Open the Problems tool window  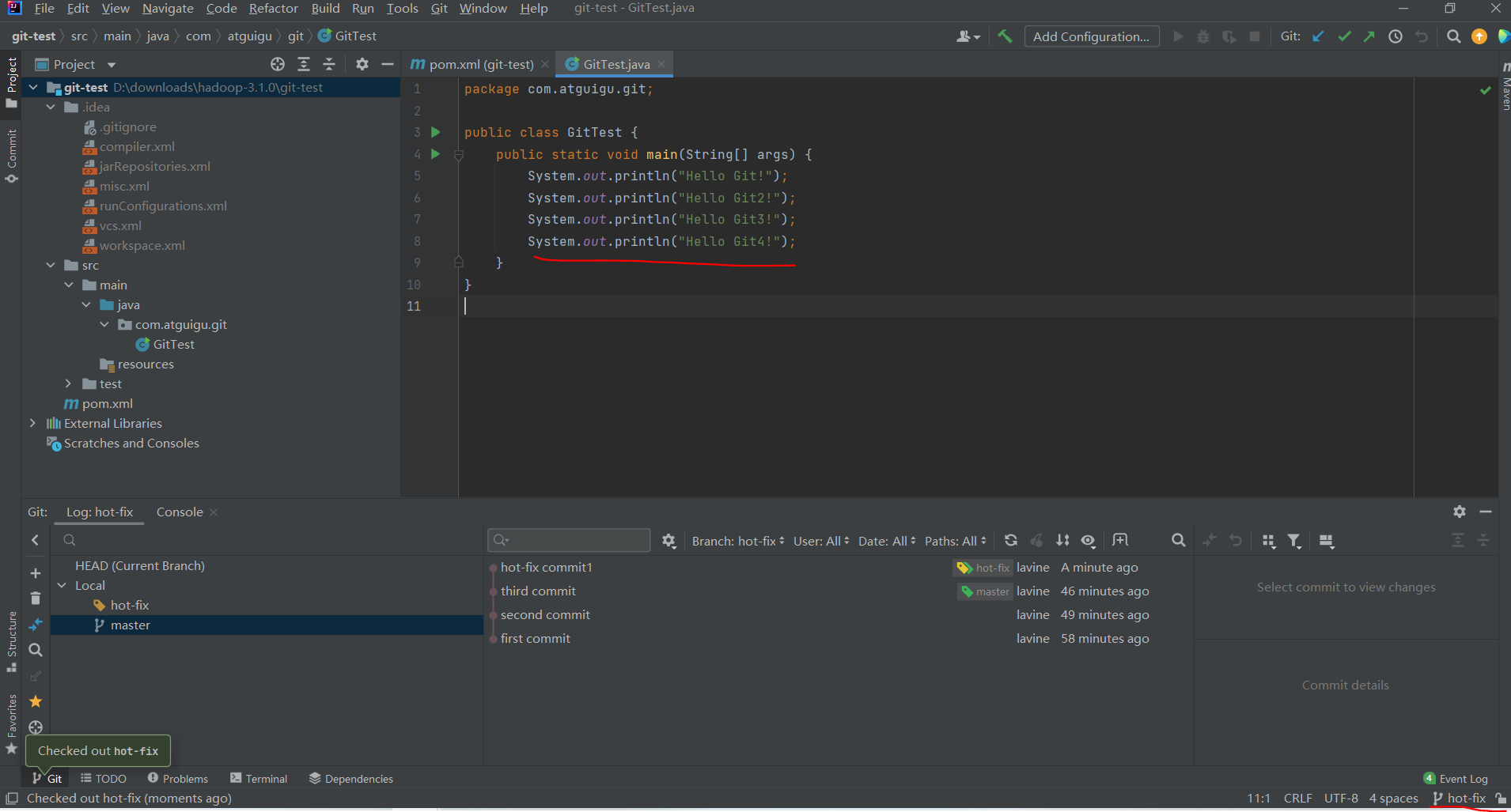click(x=178, y=779)
